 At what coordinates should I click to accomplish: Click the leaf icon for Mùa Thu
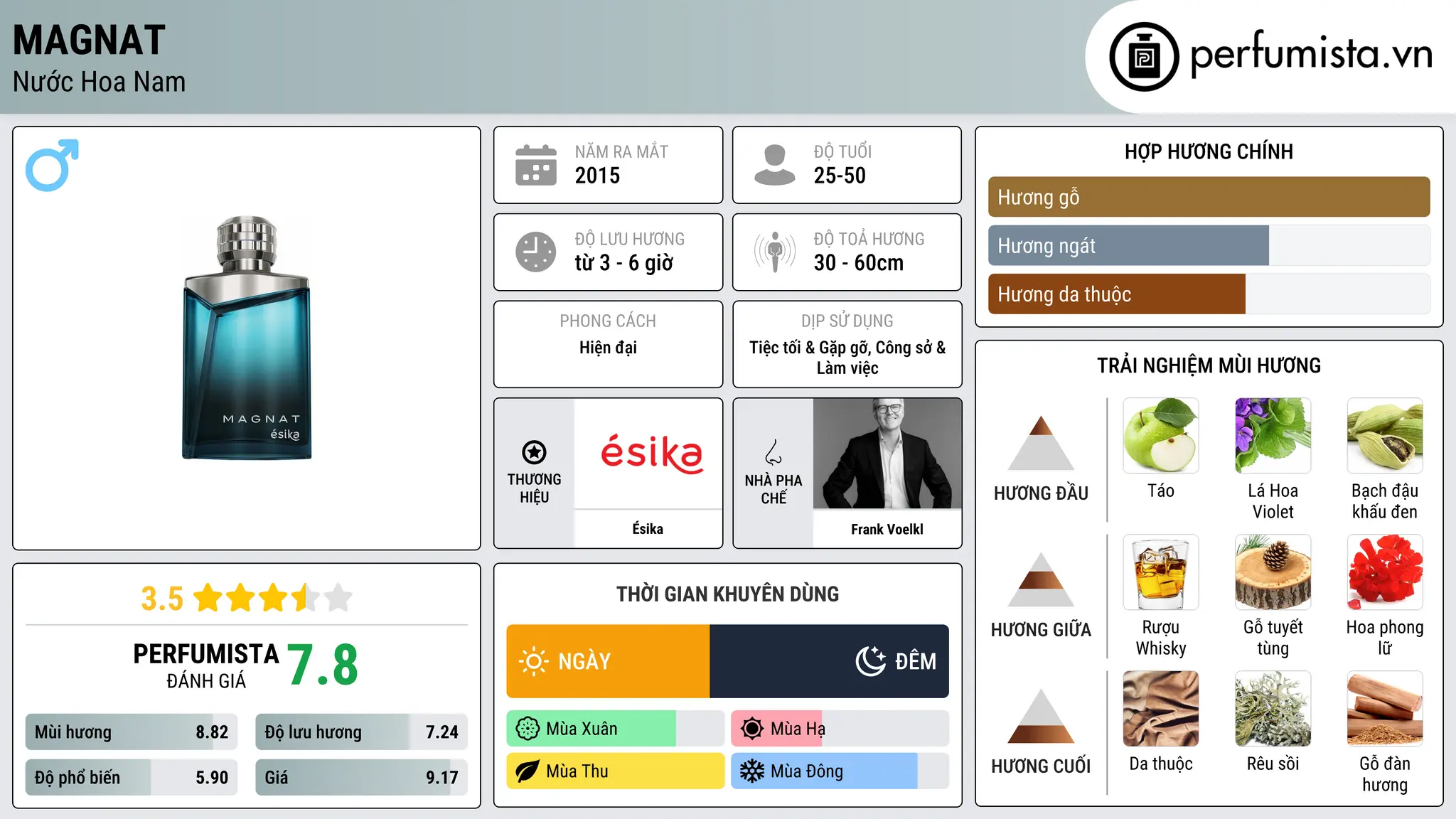[x=528, y=771]
